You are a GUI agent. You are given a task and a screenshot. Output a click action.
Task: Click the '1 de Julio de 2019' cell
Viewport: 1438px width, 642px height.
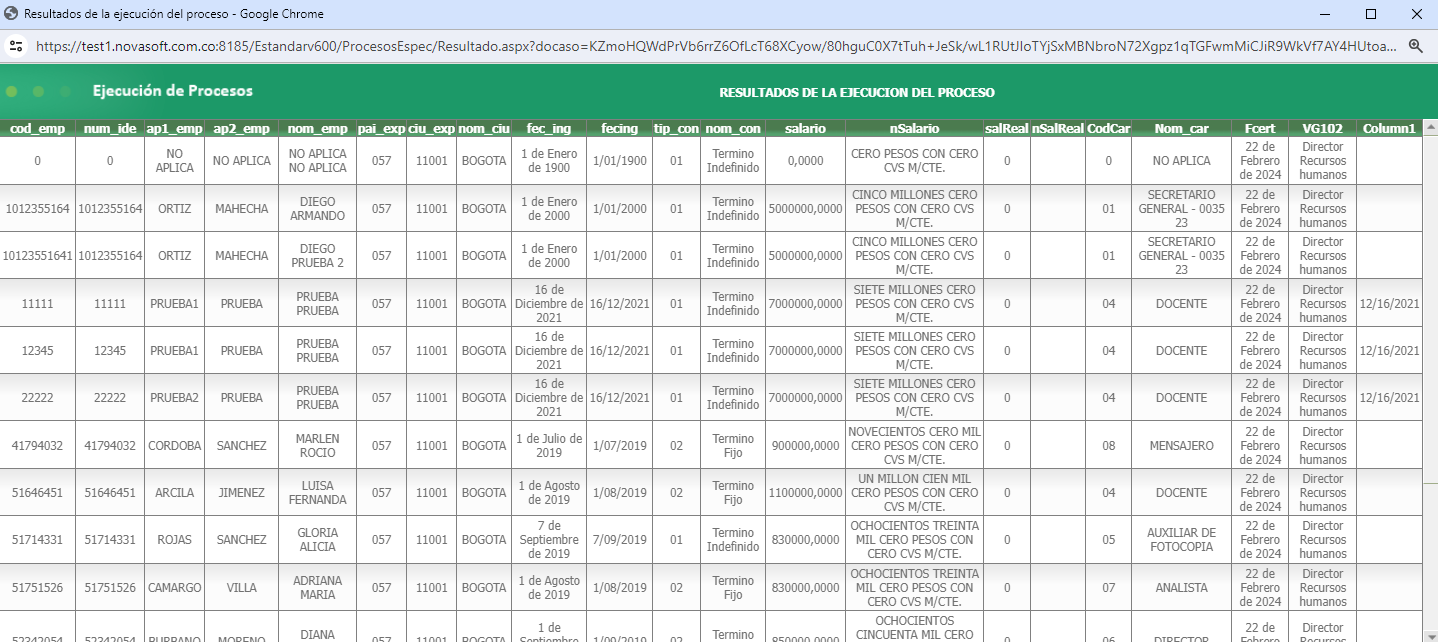[549, 446]
